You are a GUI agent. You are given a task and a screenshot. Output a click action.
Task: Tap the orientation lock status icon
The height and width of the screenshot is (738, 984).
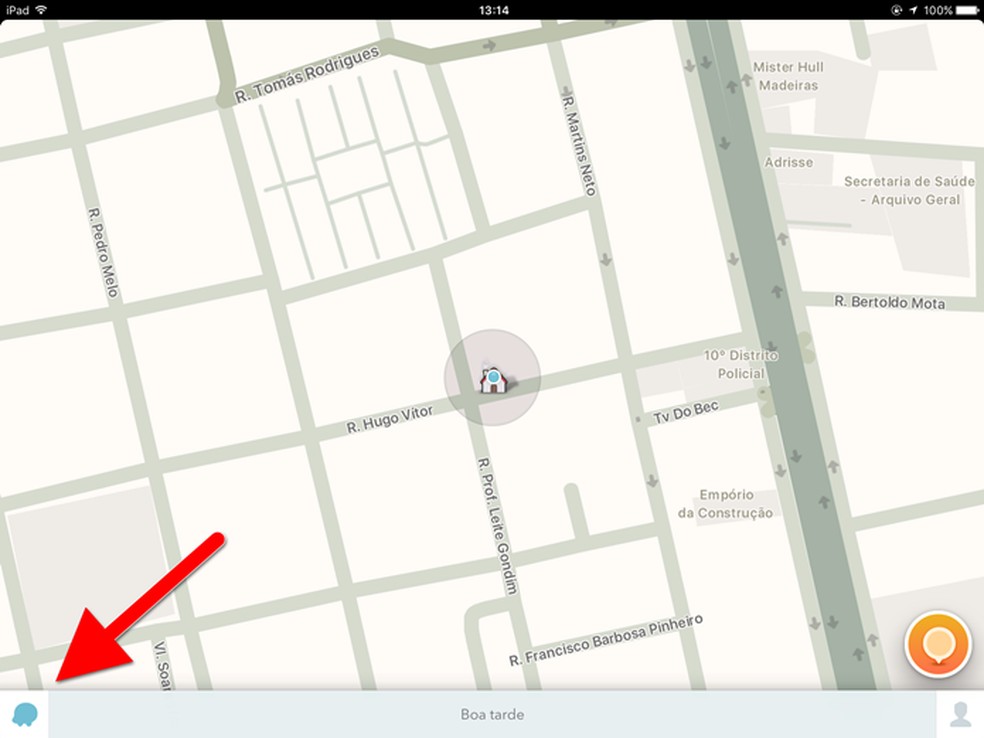(896, 10)
